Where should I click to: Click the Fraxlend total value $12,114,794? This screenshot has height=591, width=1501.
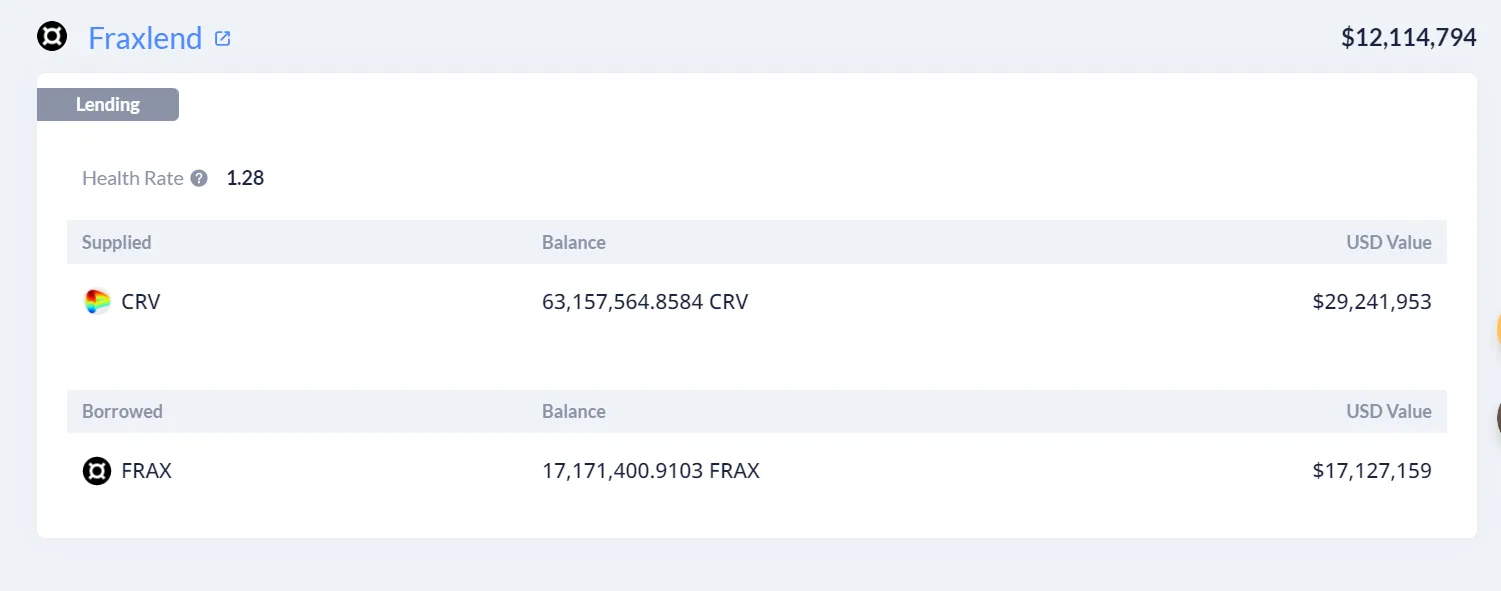[x=1408, y=38]
